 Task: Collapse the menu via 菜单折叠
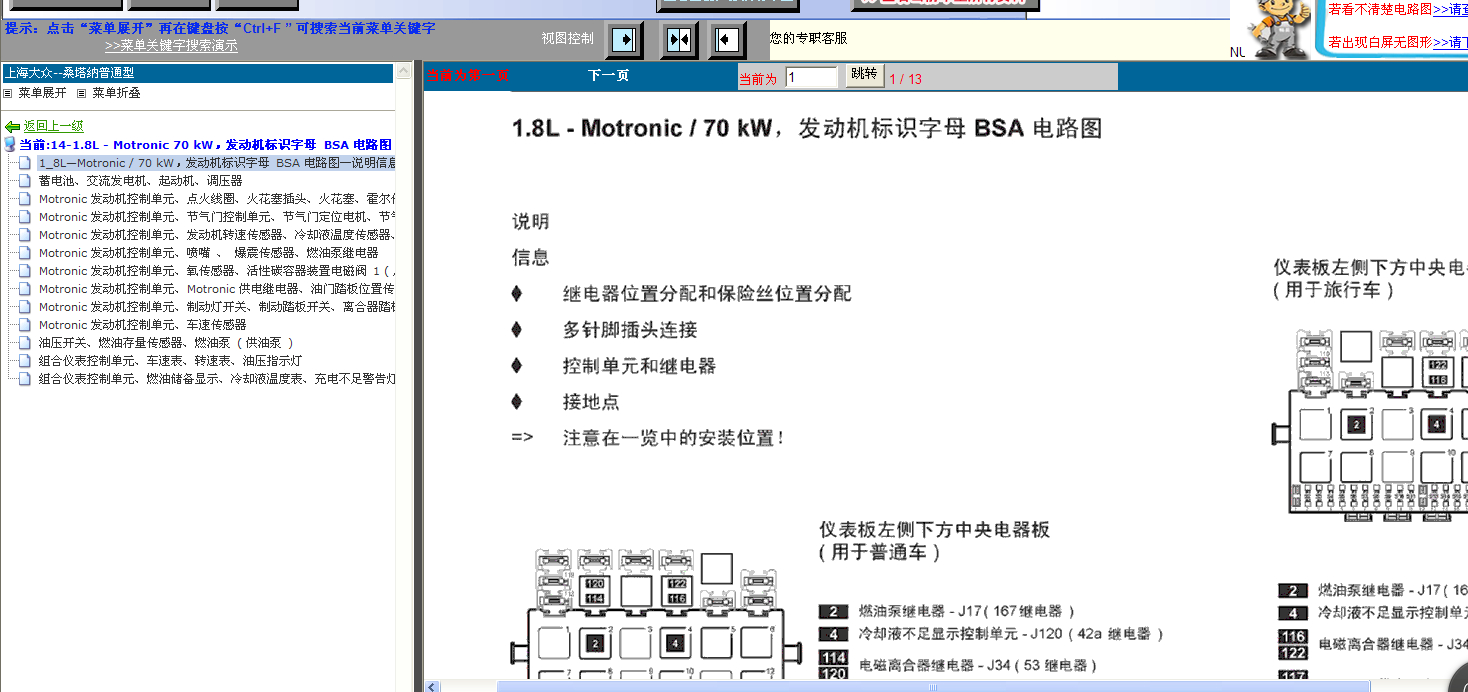click(116, 93)
